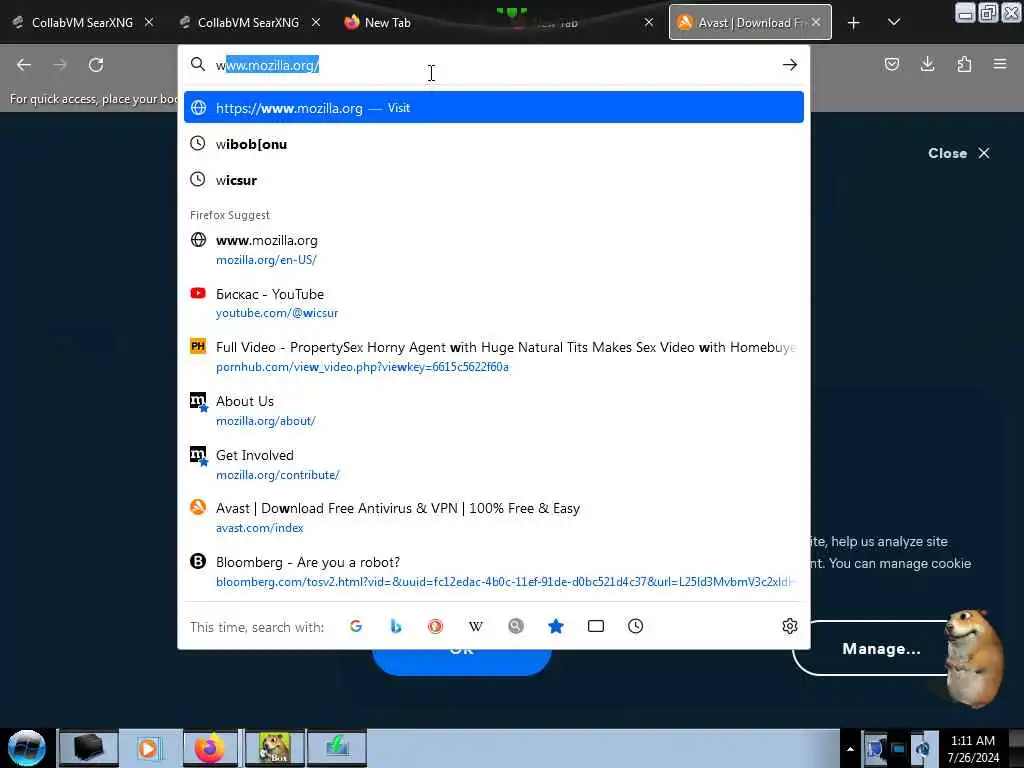Reload the current page
Viewport: 1024px width, 768px height.
[96, 65]
